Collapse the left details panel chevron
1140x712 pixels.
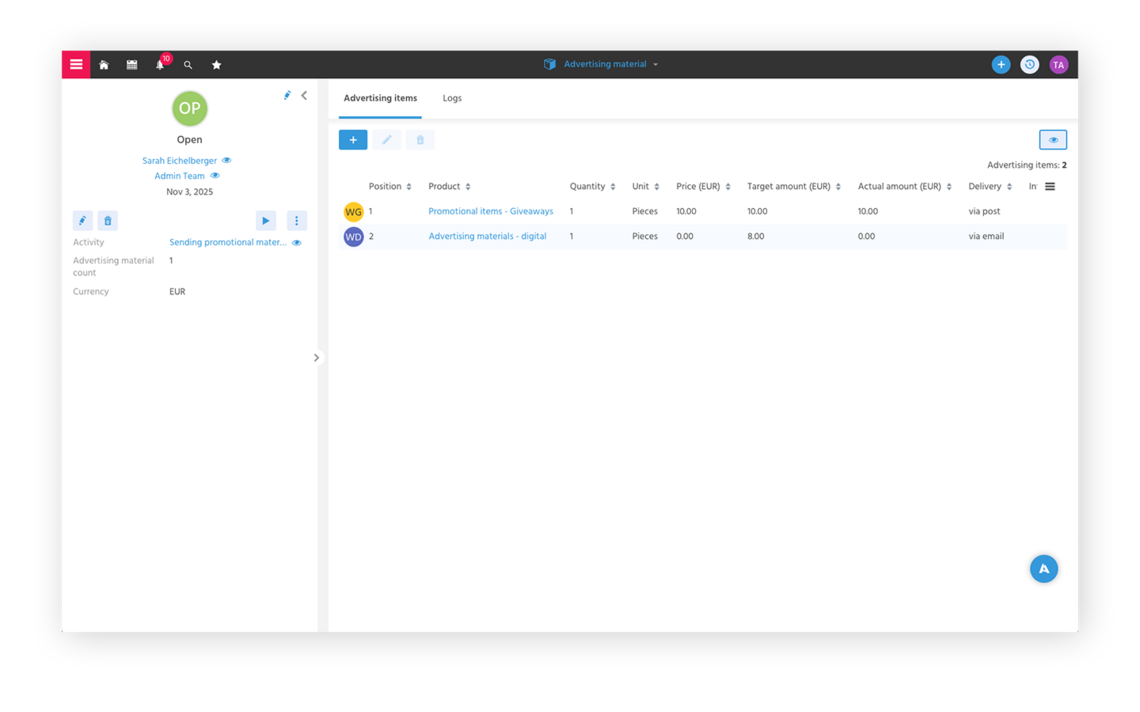[x=304, y=96]
